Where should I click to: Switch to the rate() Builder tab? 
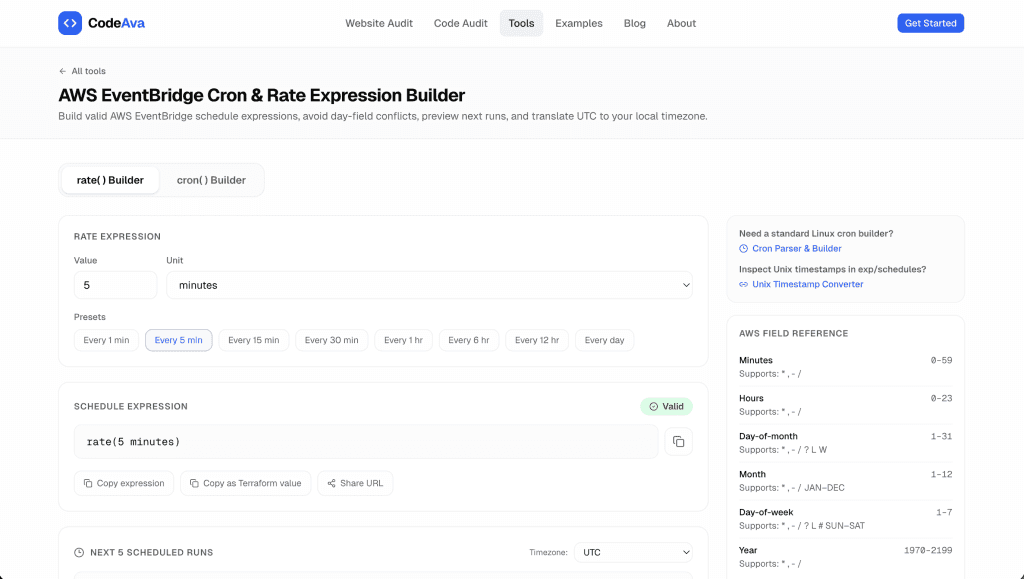point(110,180)
